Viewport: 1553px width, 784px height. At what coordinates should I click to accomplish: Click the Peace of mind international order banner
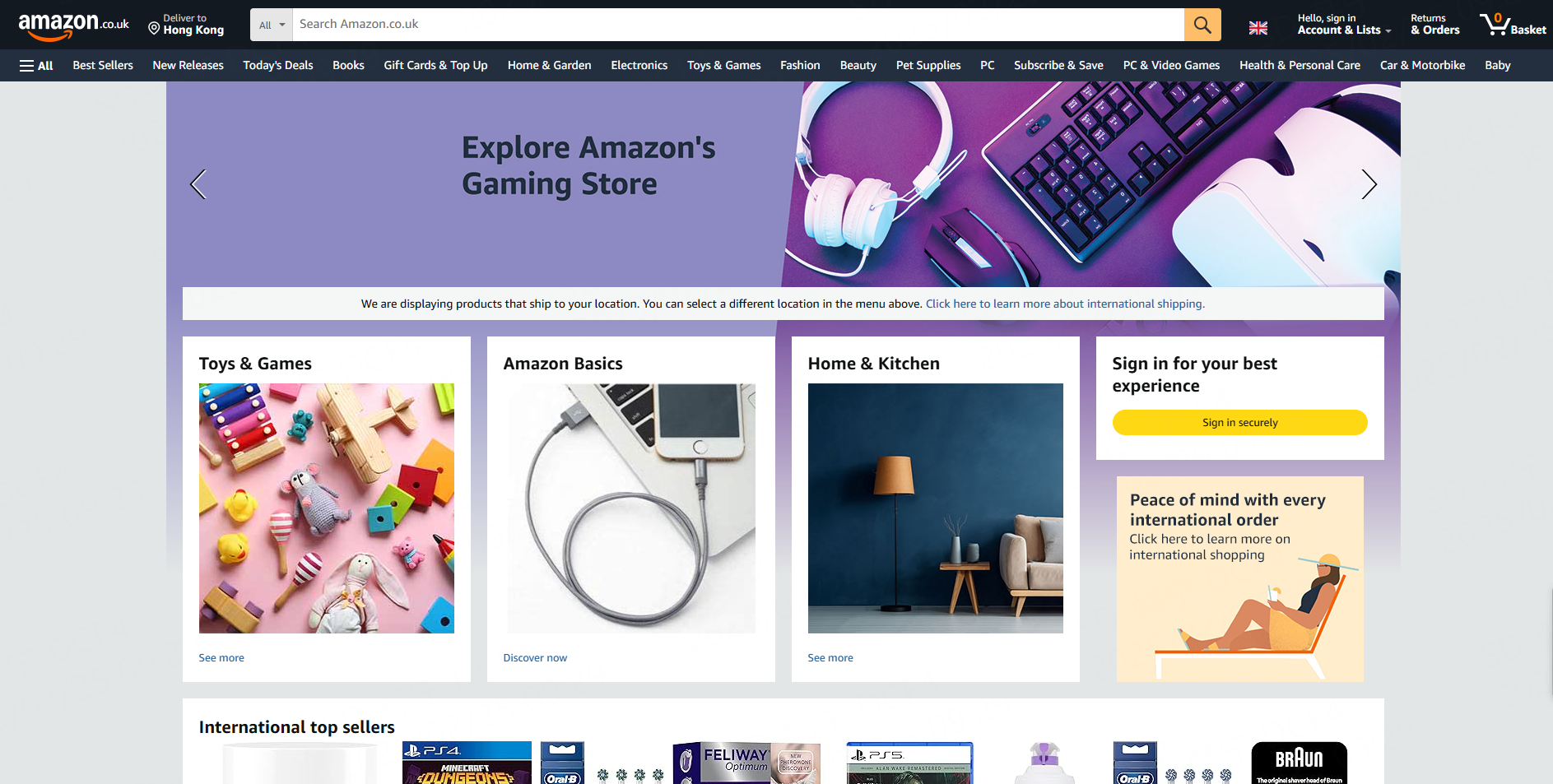click(1239, 579)
